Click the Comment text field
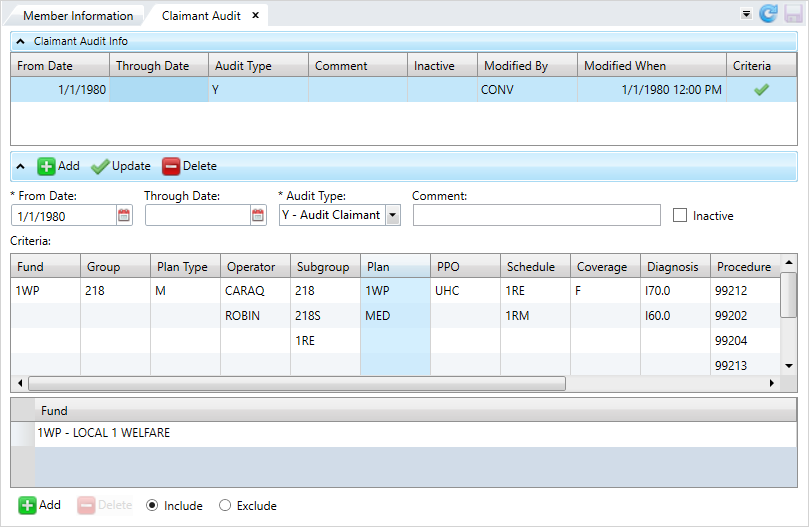This screenshot has height=527, width=809. (537, 215)
